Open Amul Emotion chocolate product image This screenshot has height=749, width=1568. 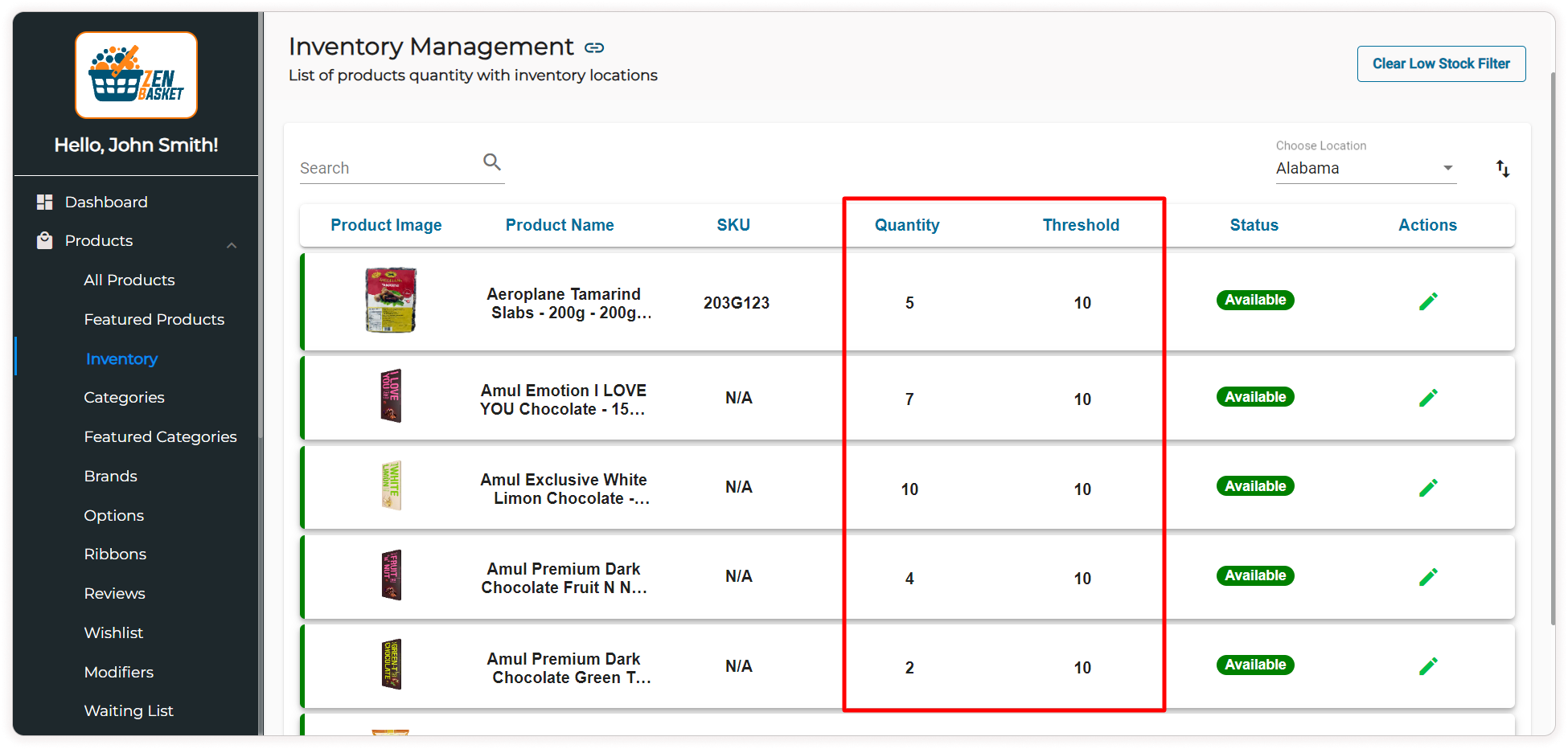click(x=391, y=396)
